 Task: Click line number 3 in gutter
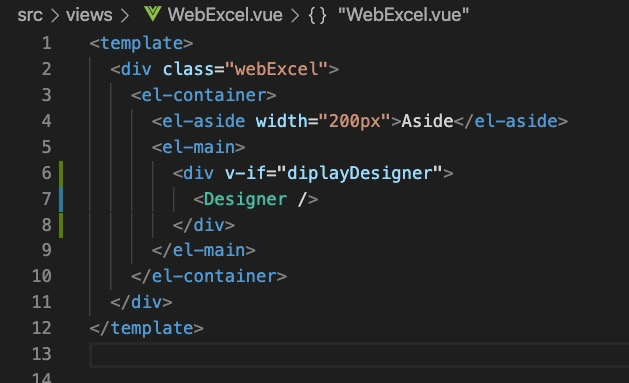(47, 95)
